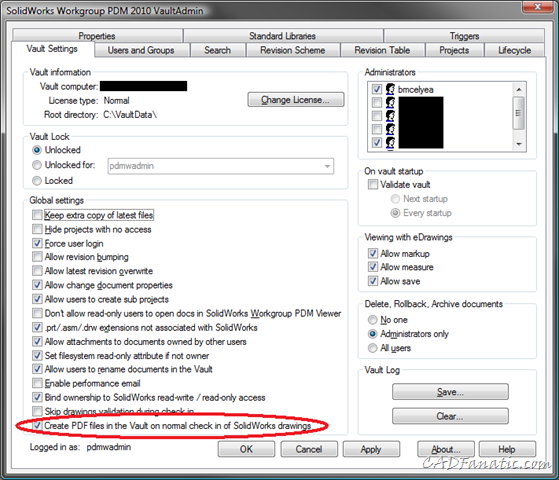Click the Change License button
This screenshot has height=480, width=559.
click(x=296, y=99)
